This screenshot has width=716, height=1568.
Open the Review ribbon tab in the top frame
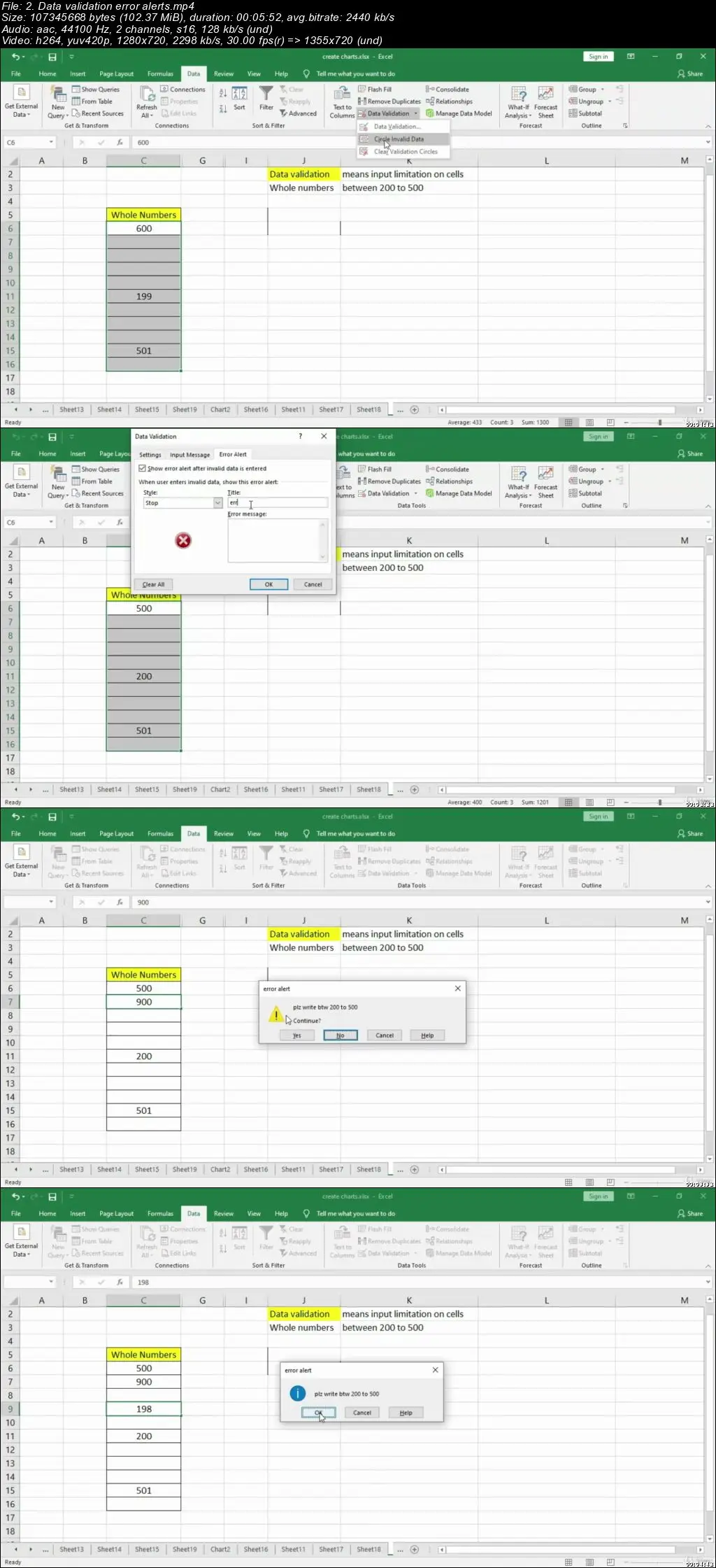[224, 73]
